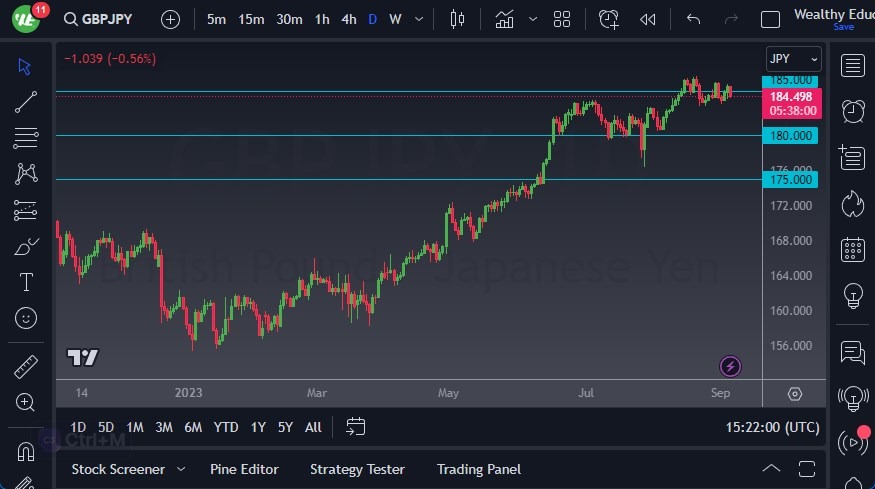Open the alerts clock panel
This screenshot has width=875, height=489.
[853, 111]
